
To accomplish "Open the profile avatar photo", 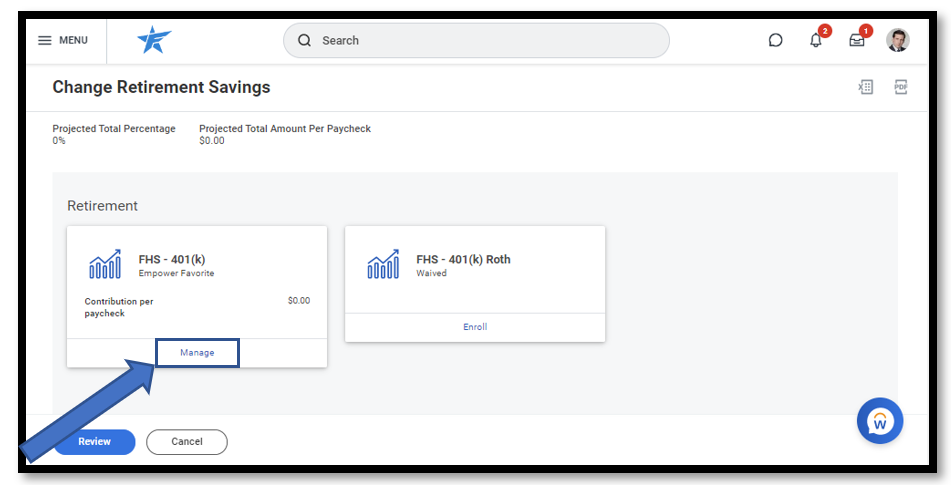I will point(898,41).
